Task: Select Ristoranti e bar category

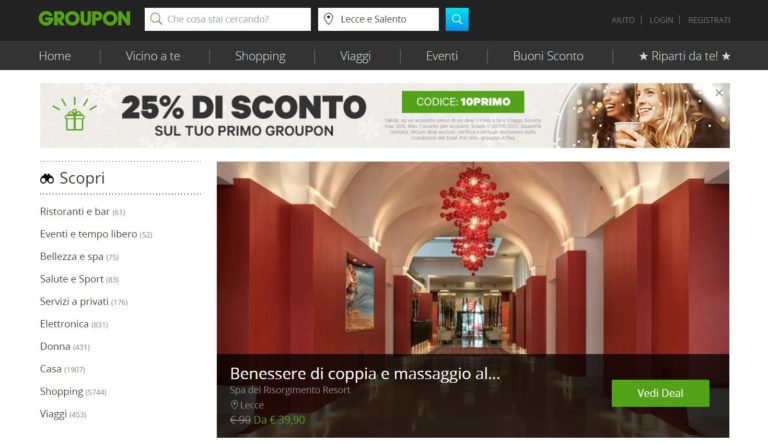Action: pos(75,212)
